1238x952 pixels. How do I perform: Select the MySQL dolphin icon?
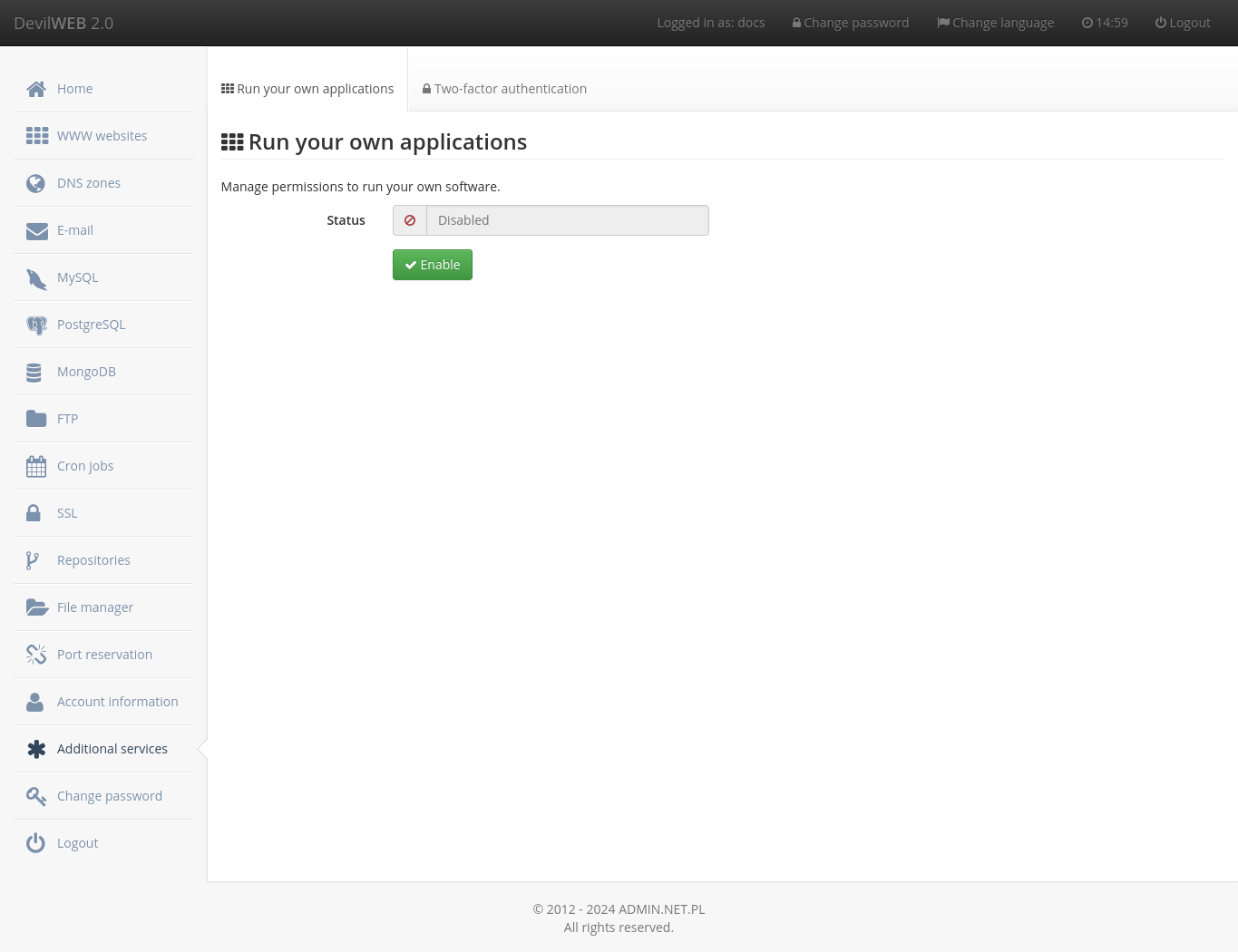(x=36, y=278)
